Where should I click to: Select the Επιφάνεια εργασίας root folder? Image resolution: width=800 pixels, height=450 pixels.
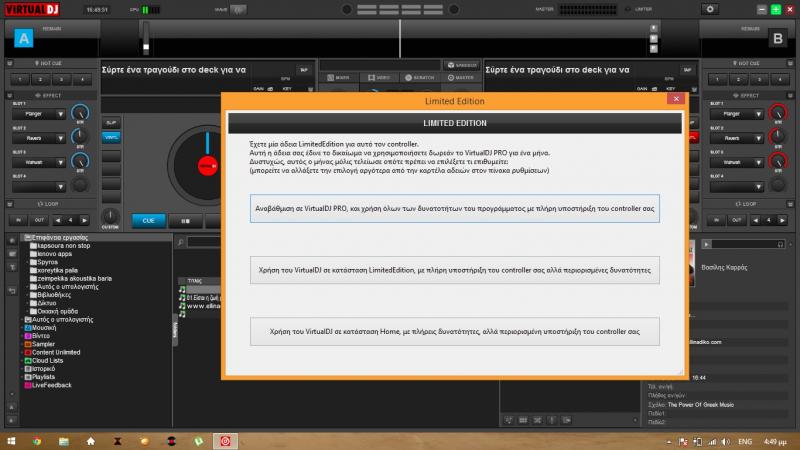pos(56,237)
